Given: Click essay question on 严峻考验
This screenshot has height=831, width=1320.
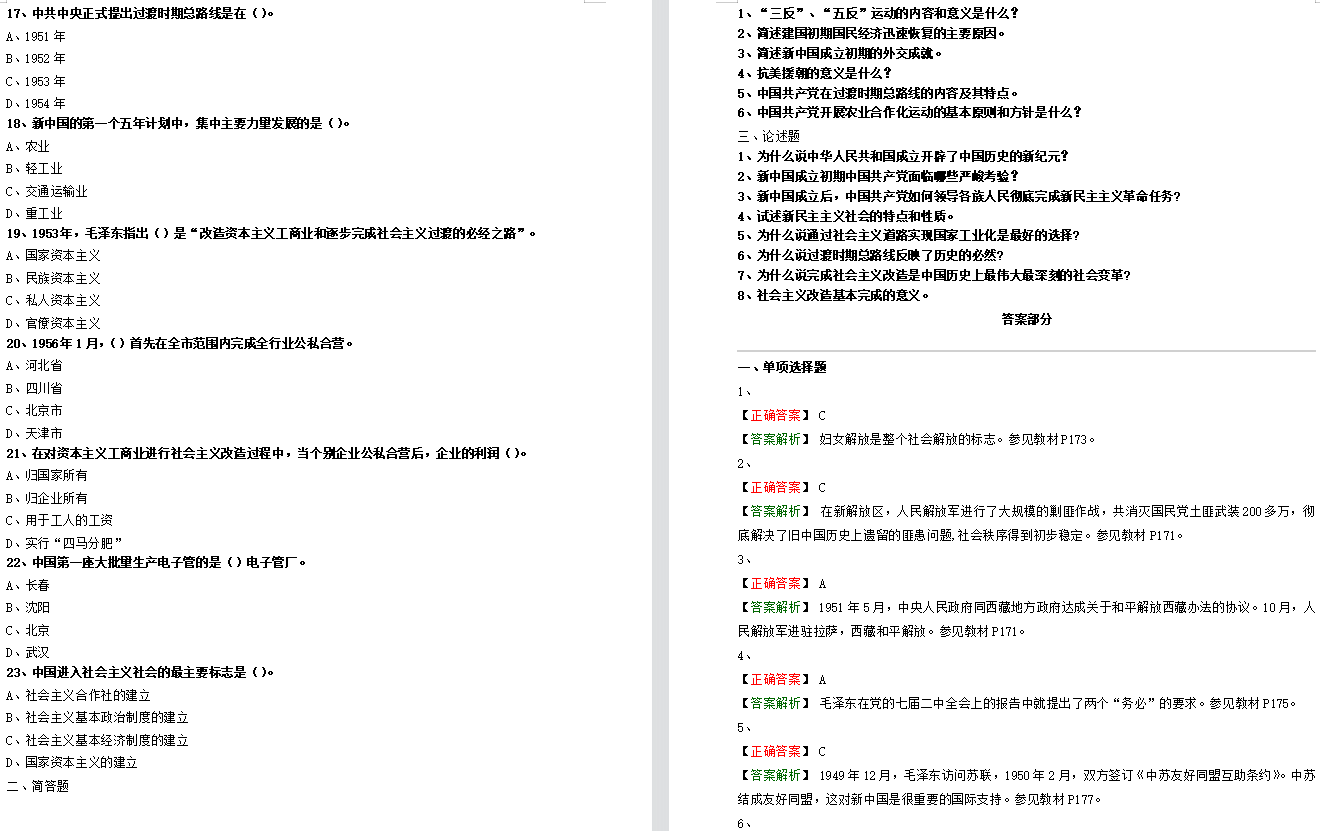Looking at the screenshot, I should (x=878, y=177).
